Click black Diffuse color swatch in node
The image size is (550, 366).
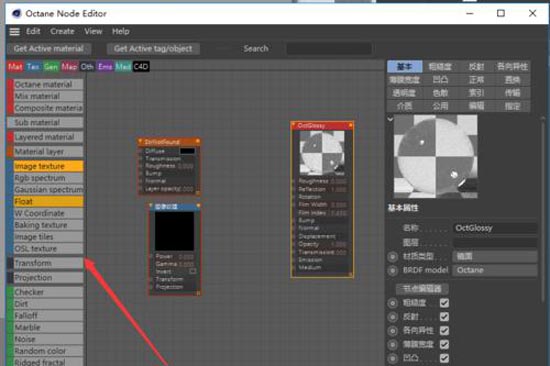point(187,151)
